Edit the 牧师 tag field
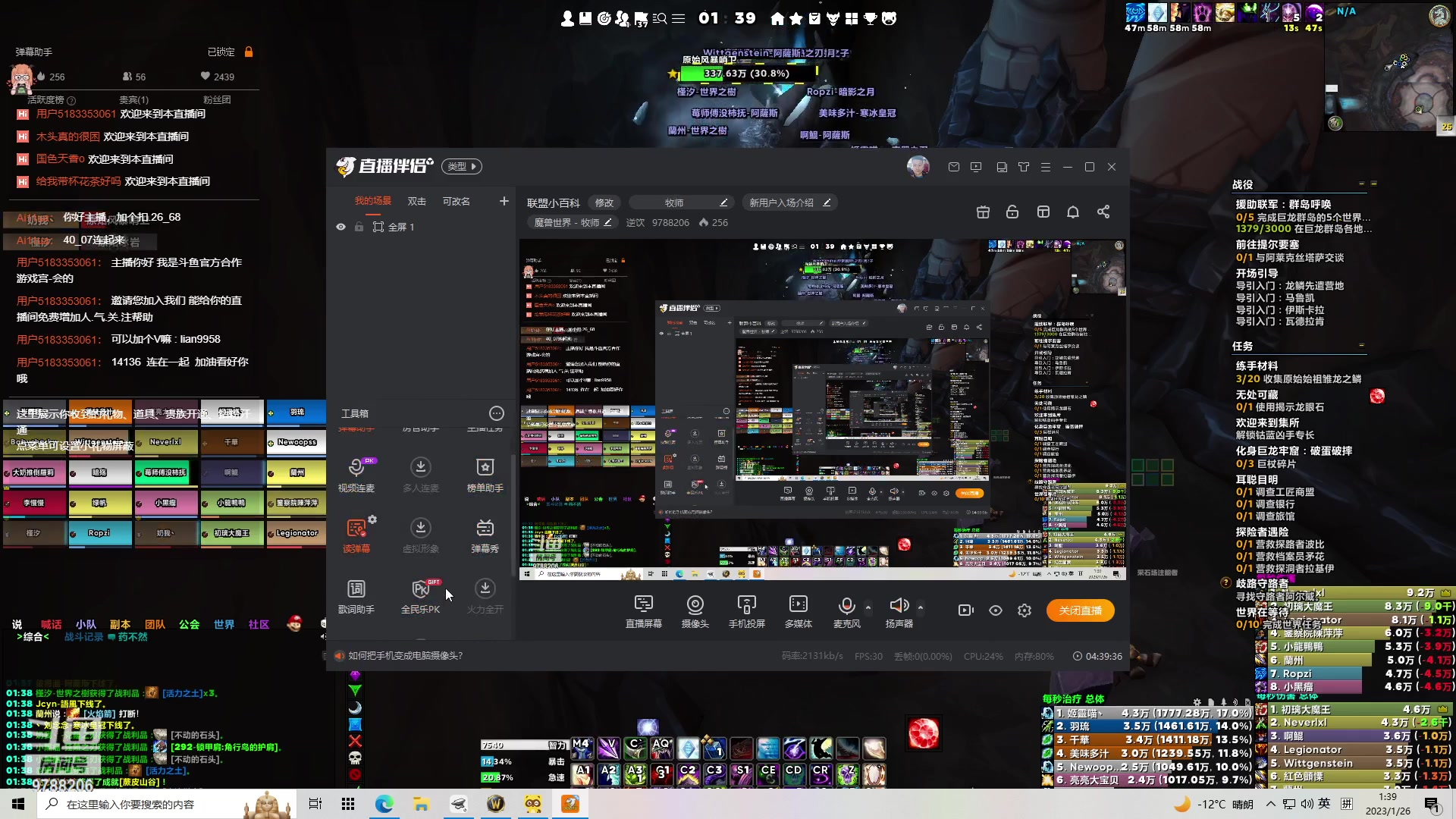1456x819 pixels. pos(682,202)
